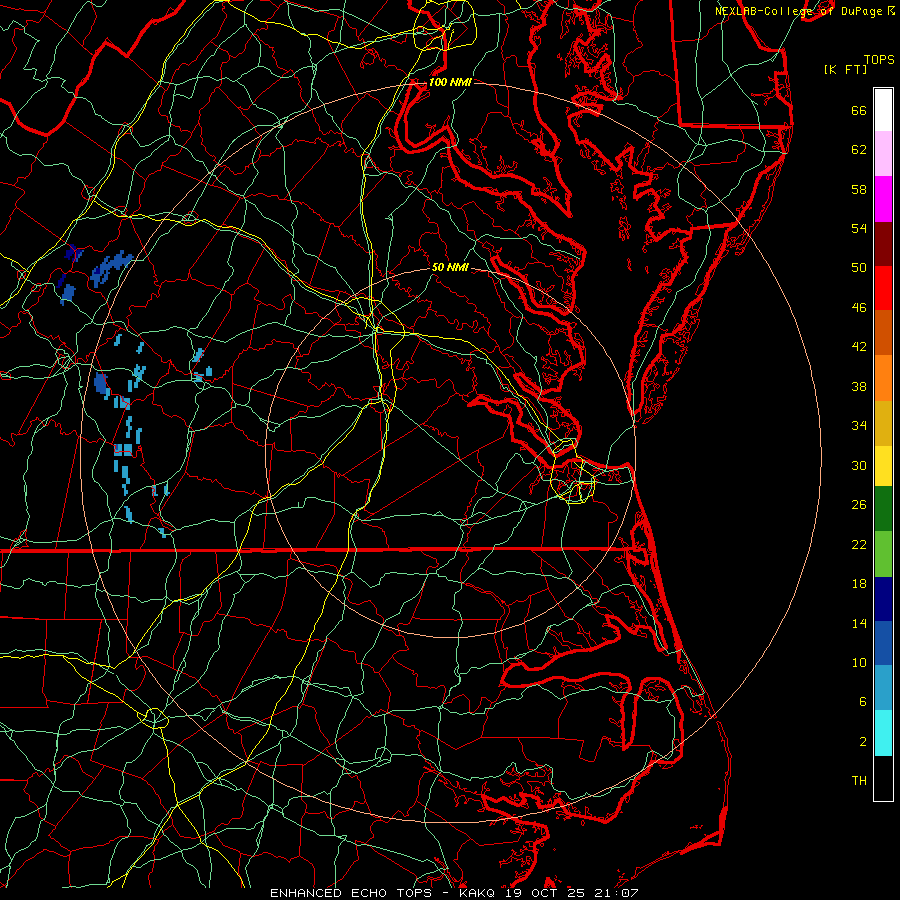
Task: Click the 22 legend value label
Action: (x=859, y=544)
